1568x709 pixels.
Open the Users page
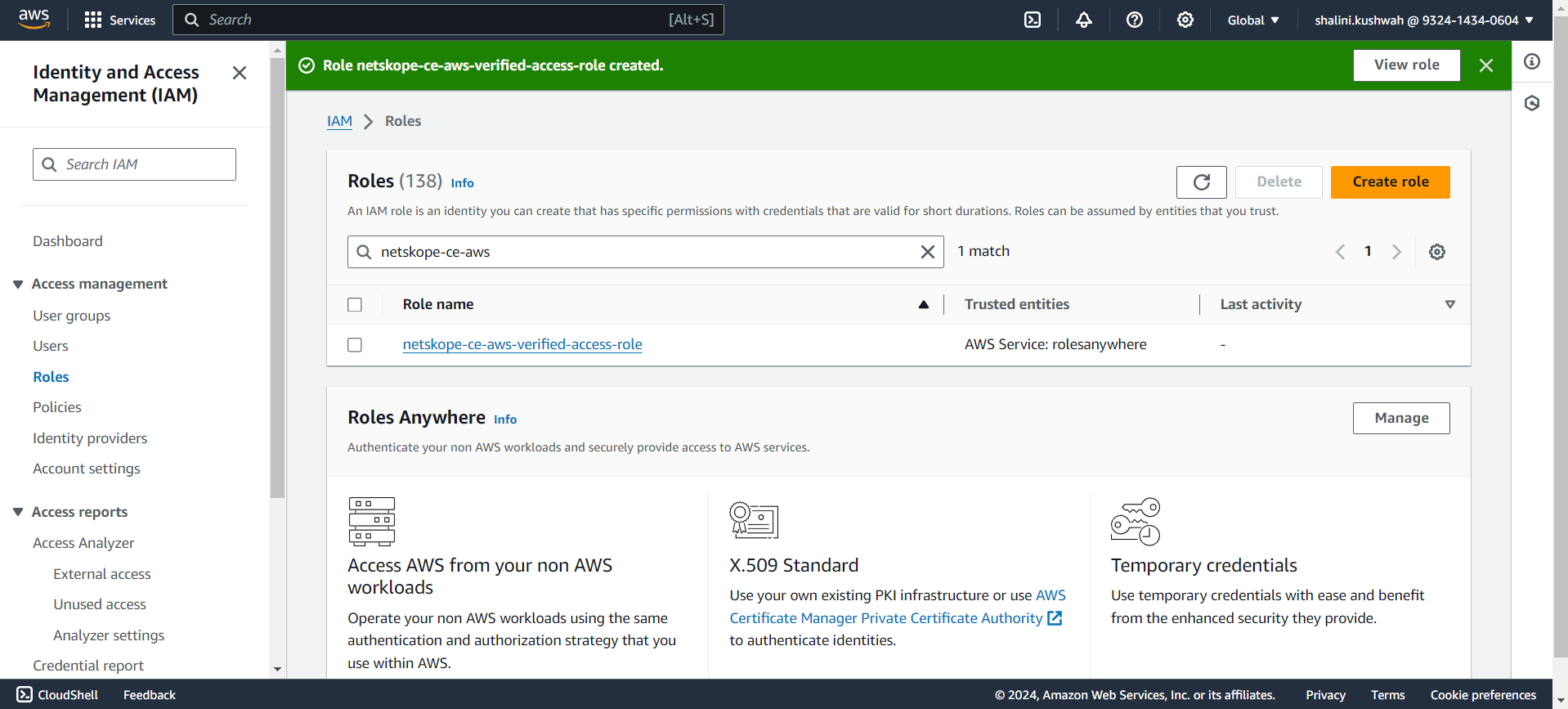[x=51, y=346]
